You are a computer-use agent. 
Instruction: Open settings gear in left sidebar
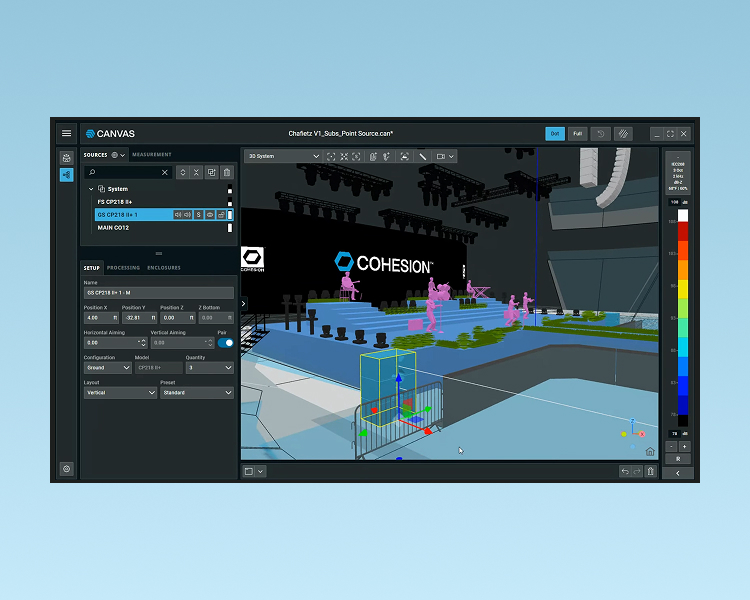[66, 469]
